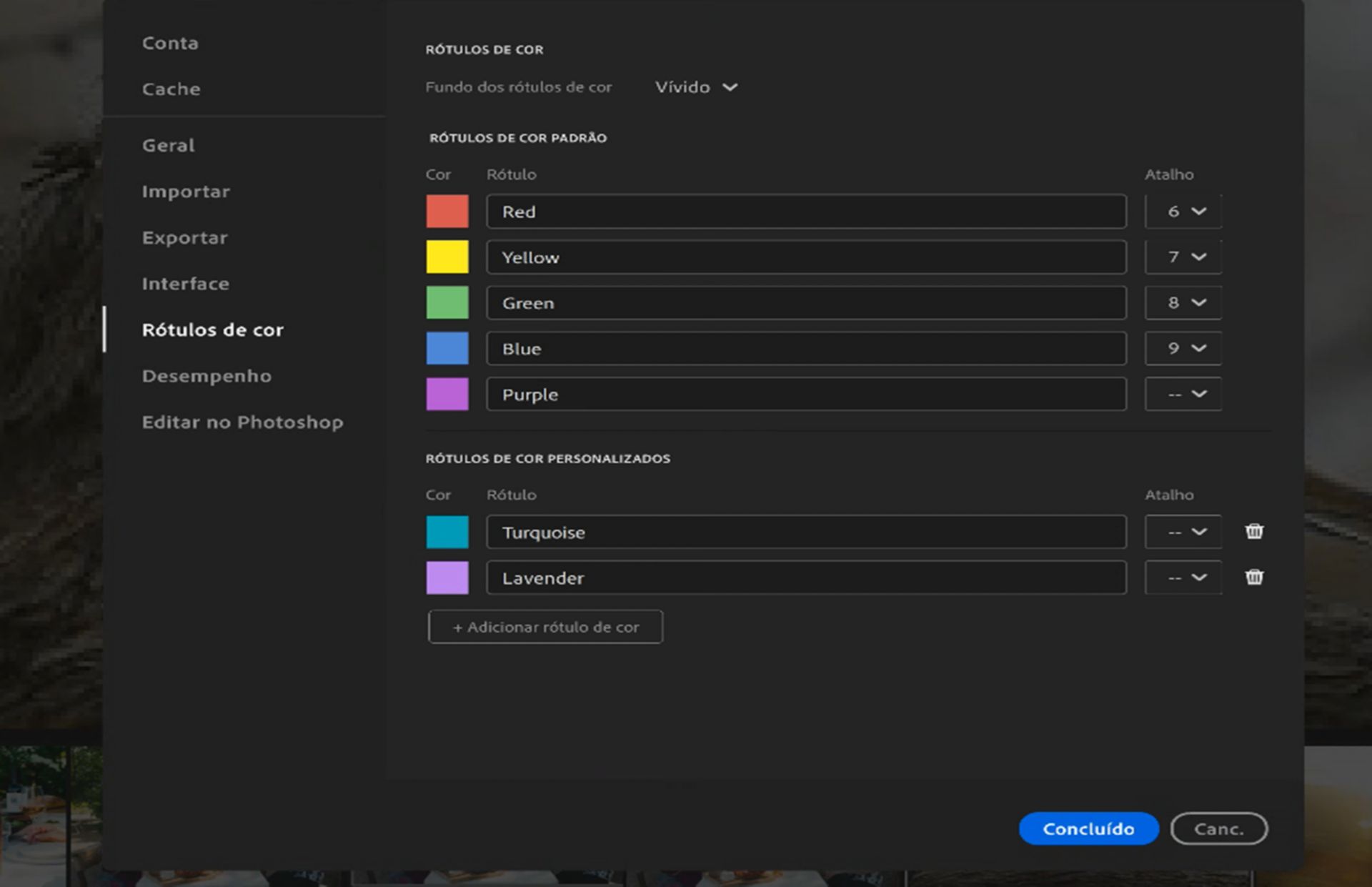Open shortcut dropdown for Yellow label
Viewport: 1372px width, 887px height.
pyautogui.click(x=1183, y=257)
